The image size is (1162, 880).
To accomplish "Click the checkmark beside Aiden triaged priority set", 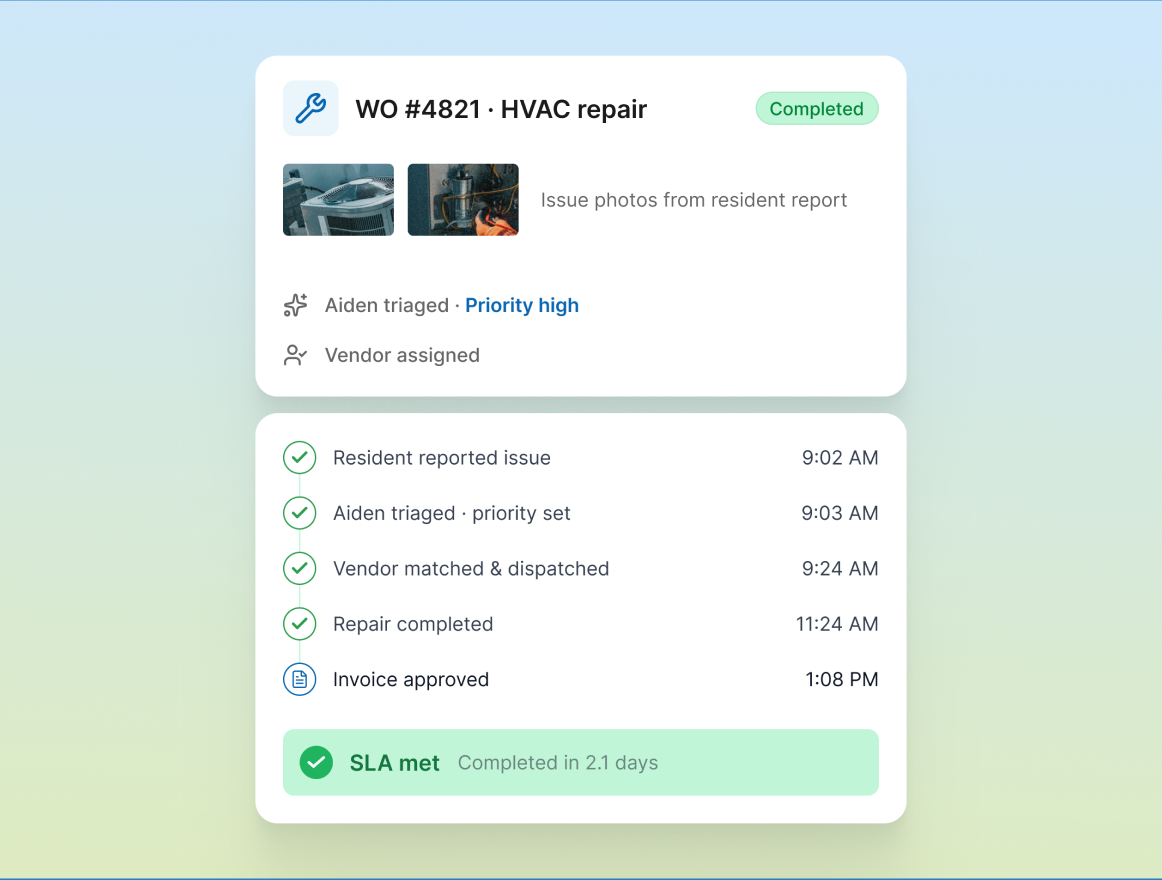I will pos(299,513).
